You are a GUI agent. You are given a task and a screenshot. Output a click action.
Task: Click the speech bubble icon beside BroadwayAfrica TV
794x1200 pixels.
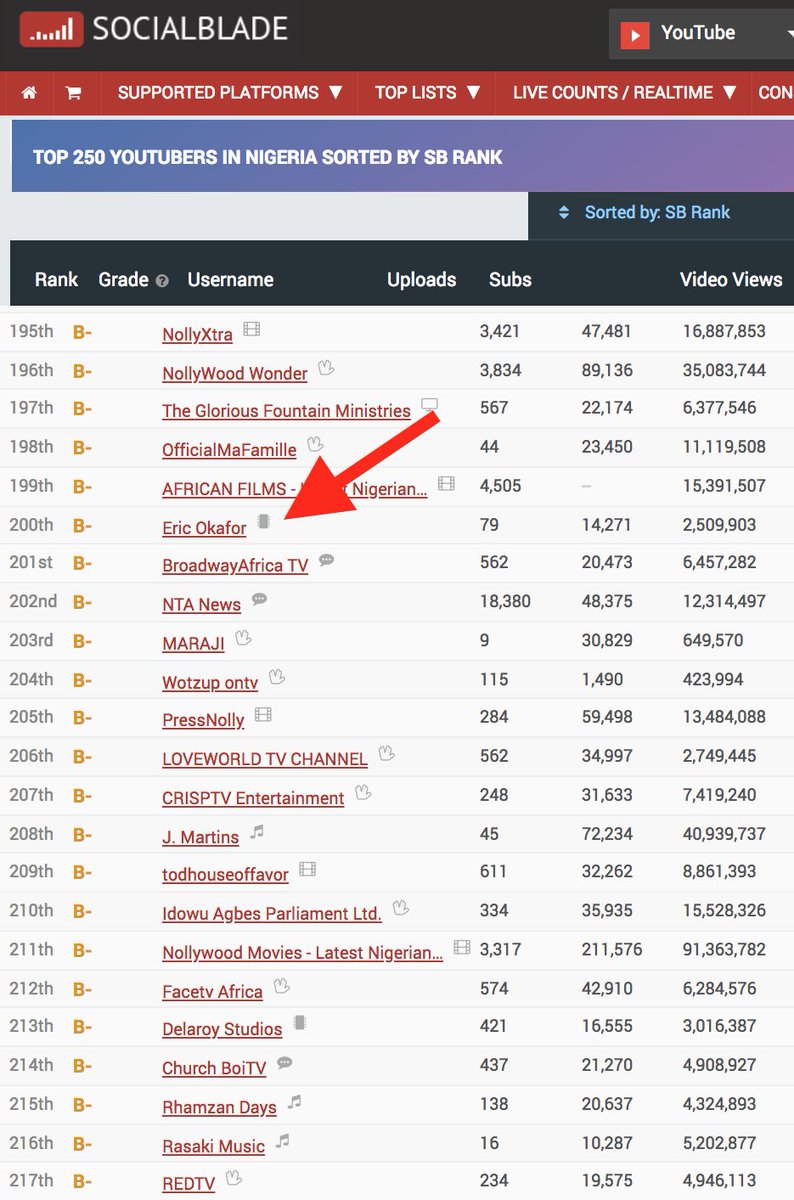click(326, 560)
